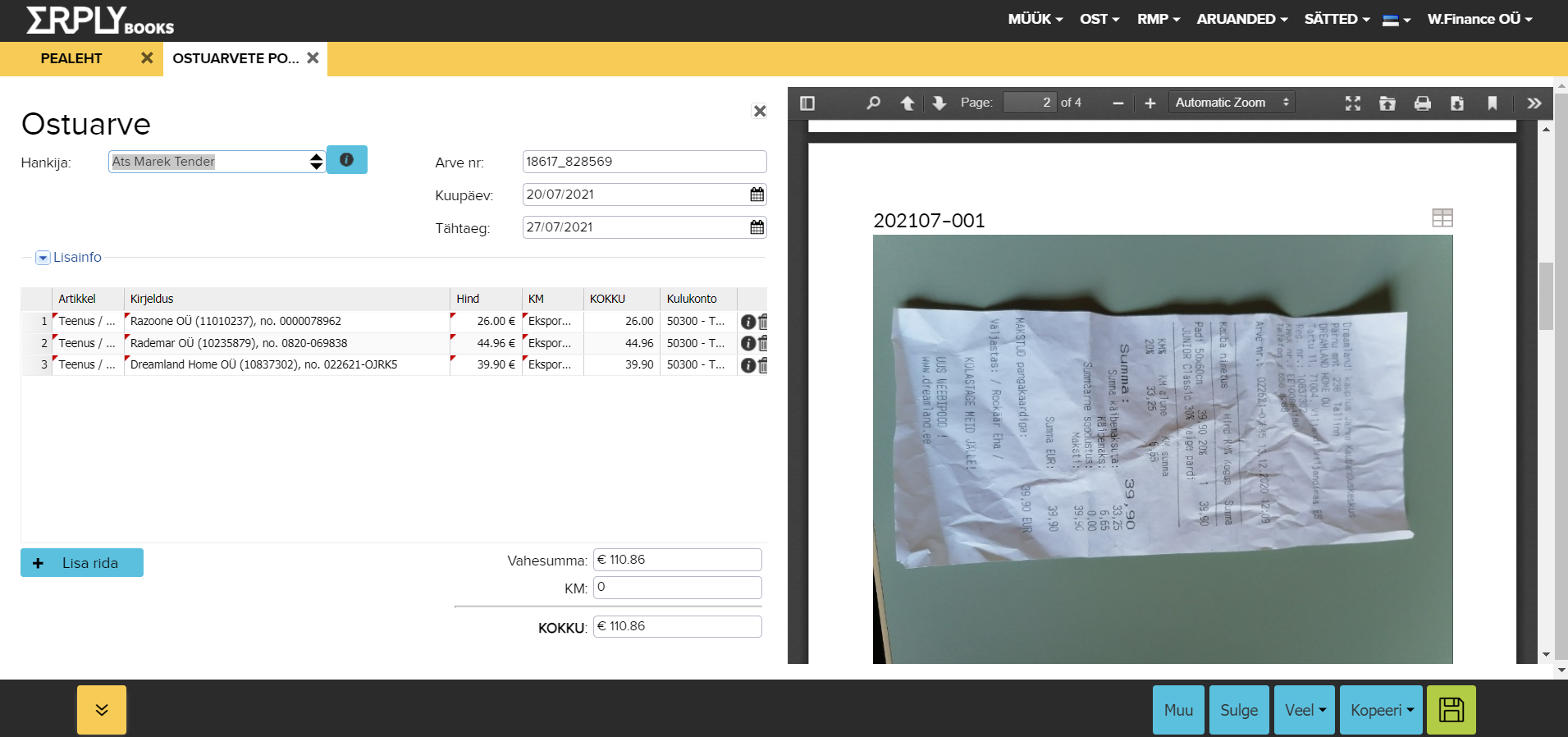1568x737 pixels.
Task: Click the Muu button
Action: pyautogui.click(x=1178, y=710)
